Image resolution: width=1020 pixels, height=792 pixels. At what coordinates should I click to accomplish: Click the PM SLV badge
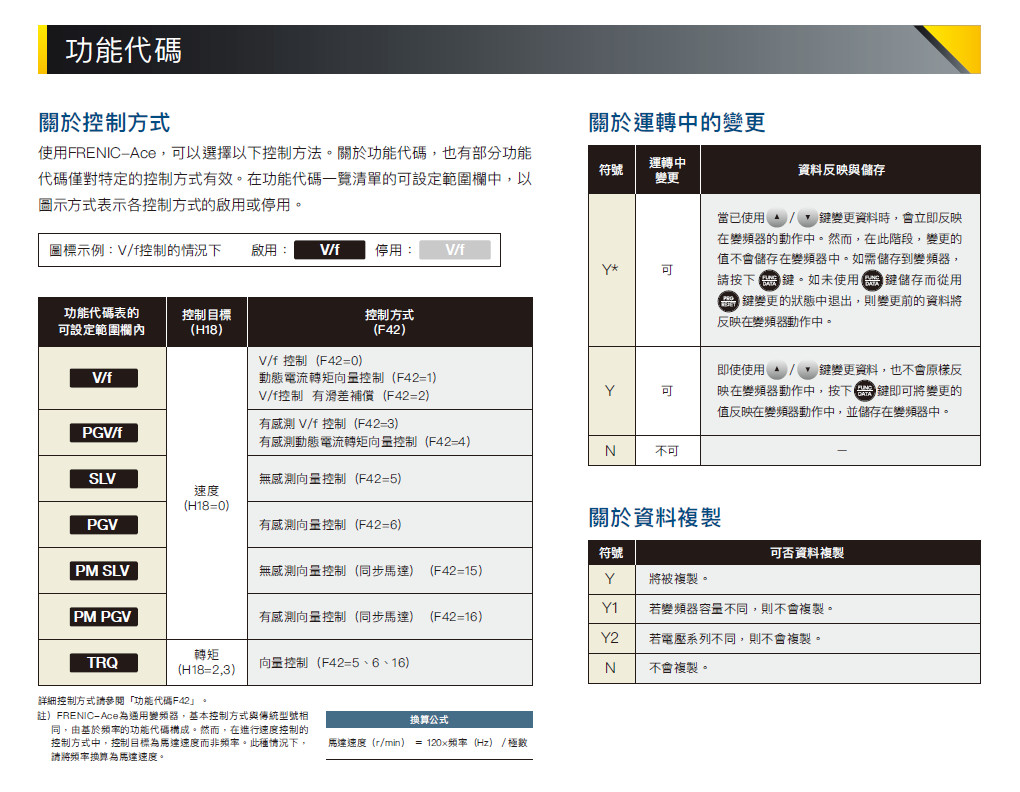(103, 570)
